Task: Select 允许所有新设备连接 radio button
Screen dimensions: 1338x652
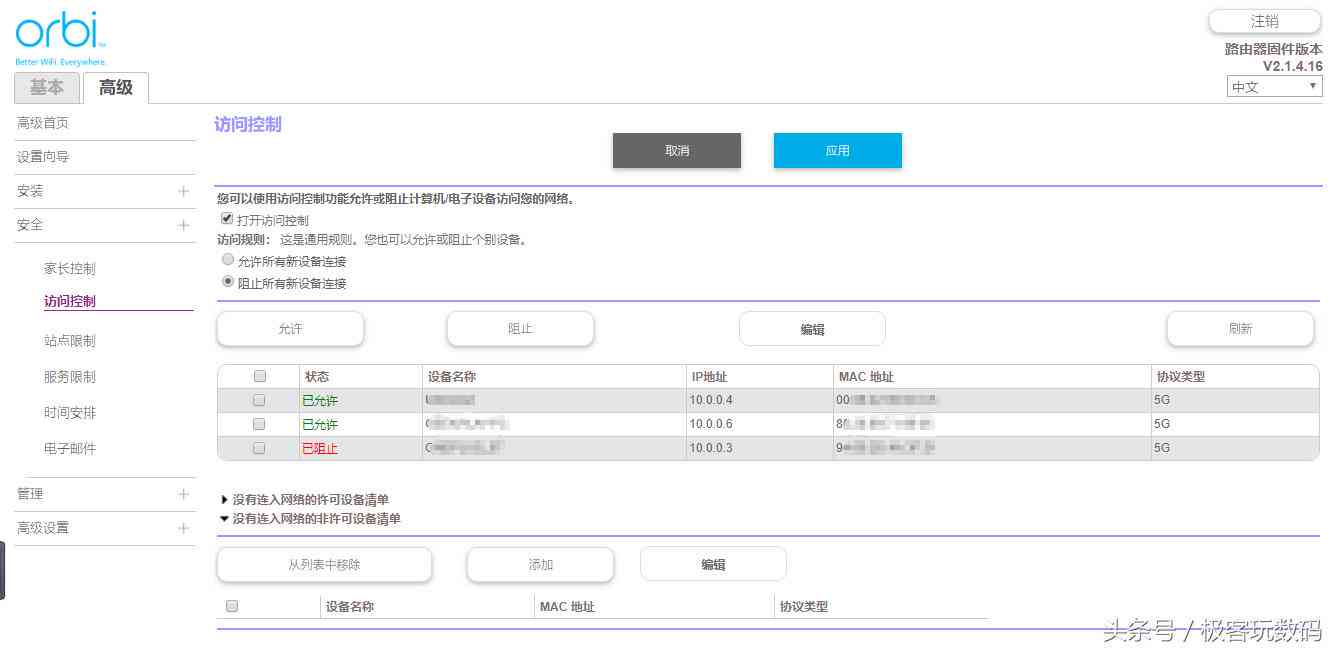Action: pos(228,260)
